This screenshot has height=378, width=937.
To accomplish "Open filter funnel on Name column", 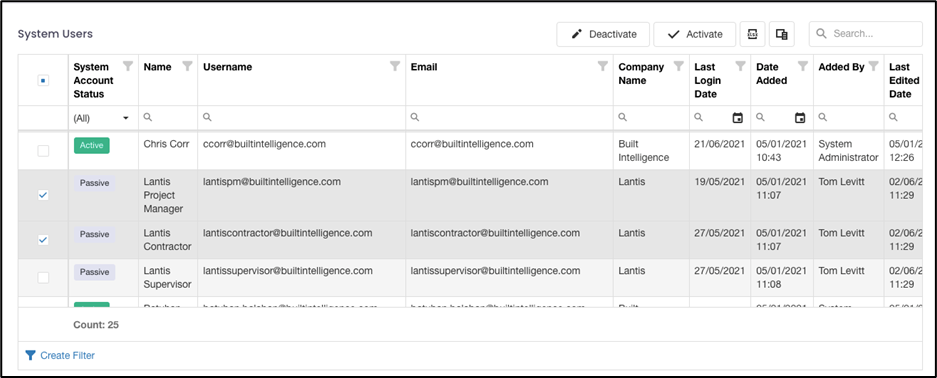I will [187, 66].
